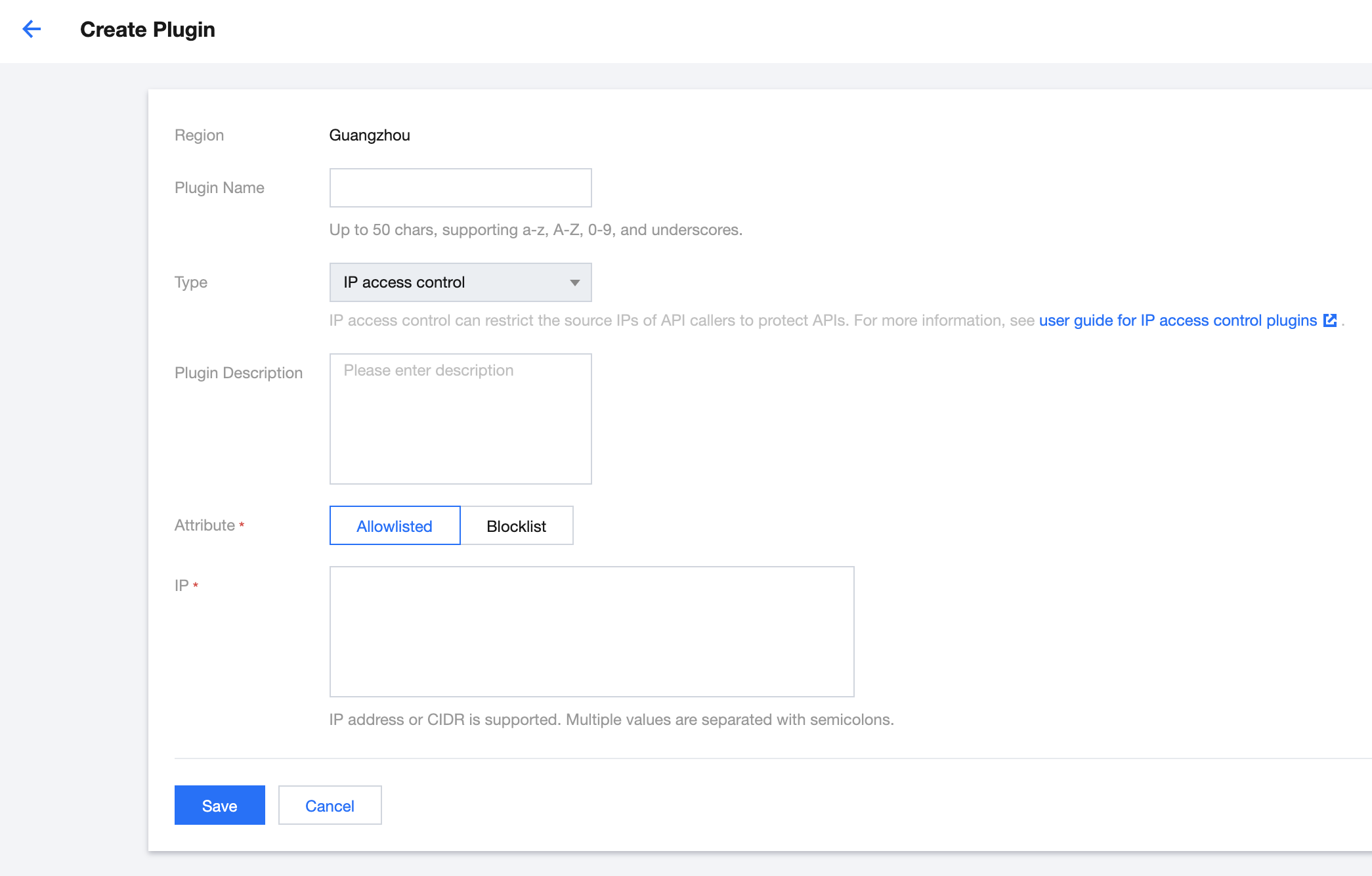
Task: Open the external link icon after user guide
Action: tap(1330, 320)
